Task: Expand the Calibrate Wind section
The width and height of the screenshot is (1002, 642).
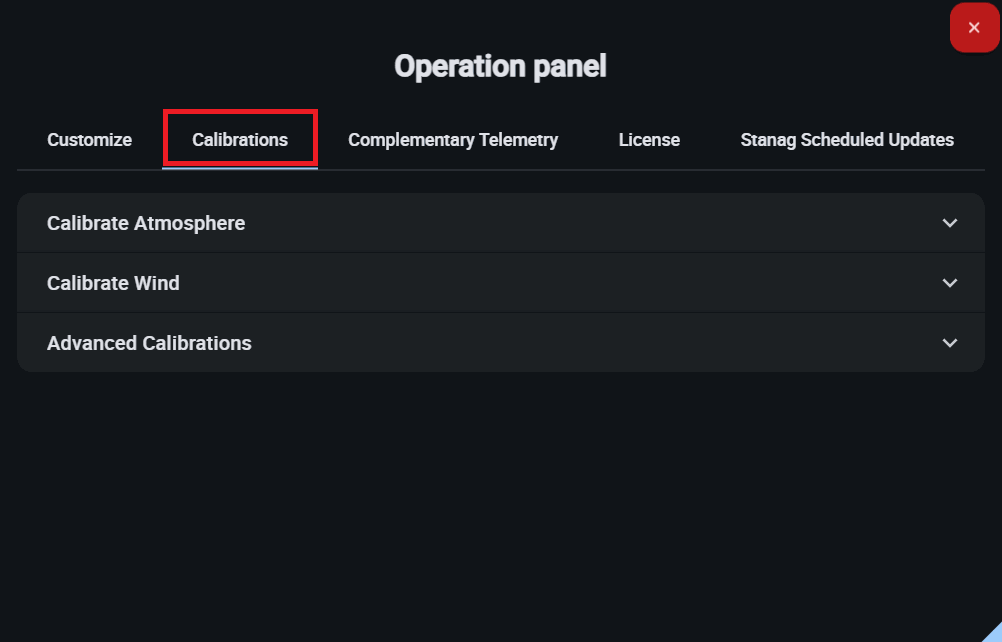Action: 500,283
